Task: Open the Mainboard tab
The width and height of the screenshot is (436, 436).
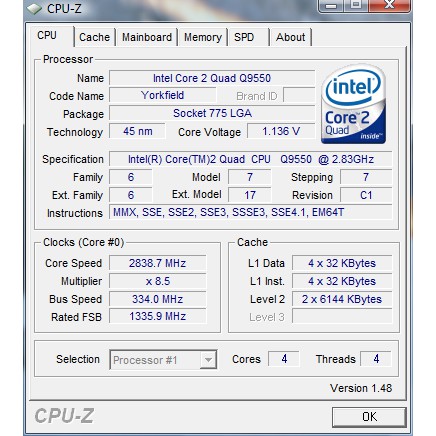Action: [x=147, y=37]
